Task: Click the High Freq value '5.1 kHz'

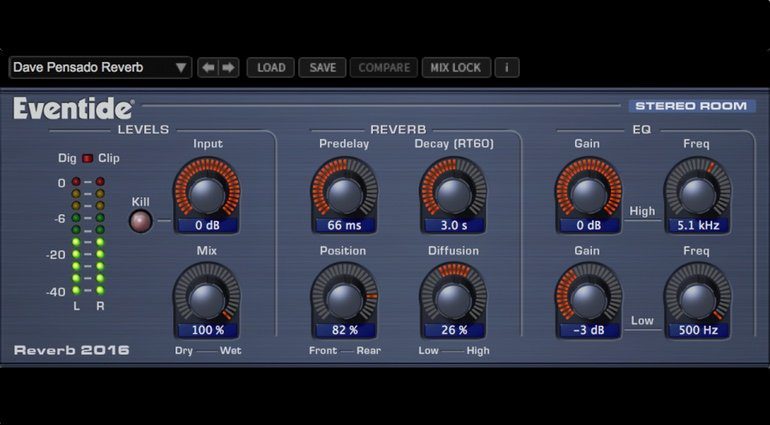Action: (x=697, y=226)
